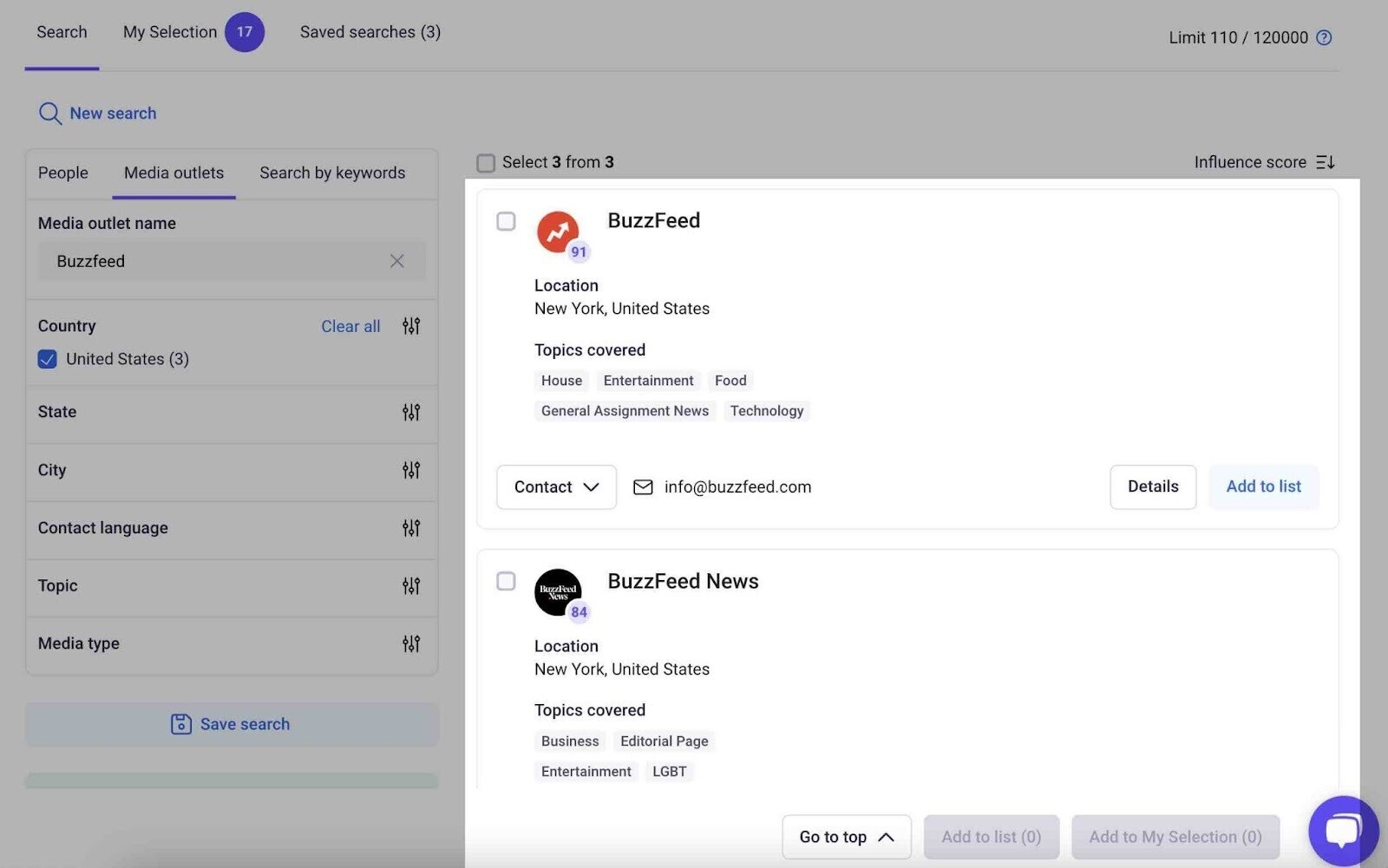
Task: Click the BuzzFeed News score 84 badge
Action: pyautogui.click(x=579, y=612)
